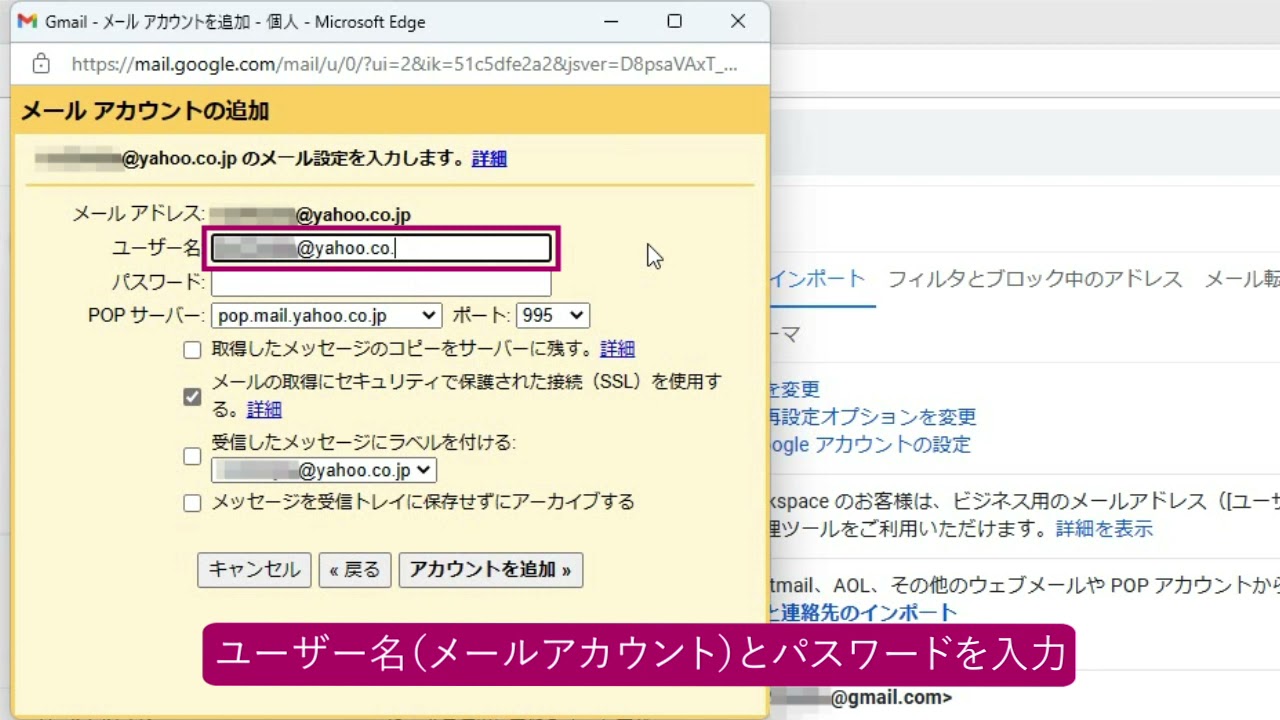Click the URL address bar of the popup

pyautogui.click(x=404, y=64)
